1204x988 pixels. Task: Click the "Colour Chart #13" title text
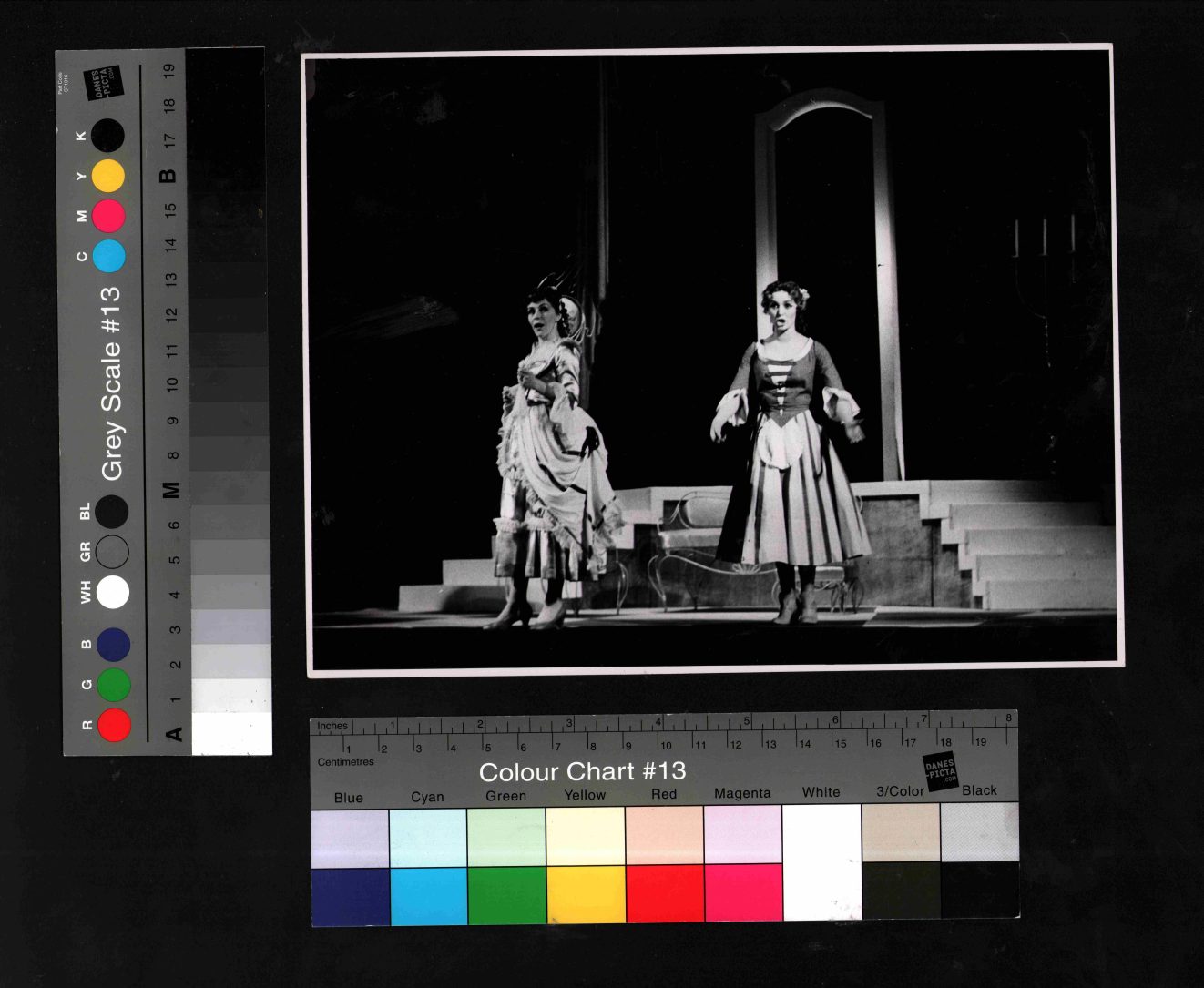point(582,771)
